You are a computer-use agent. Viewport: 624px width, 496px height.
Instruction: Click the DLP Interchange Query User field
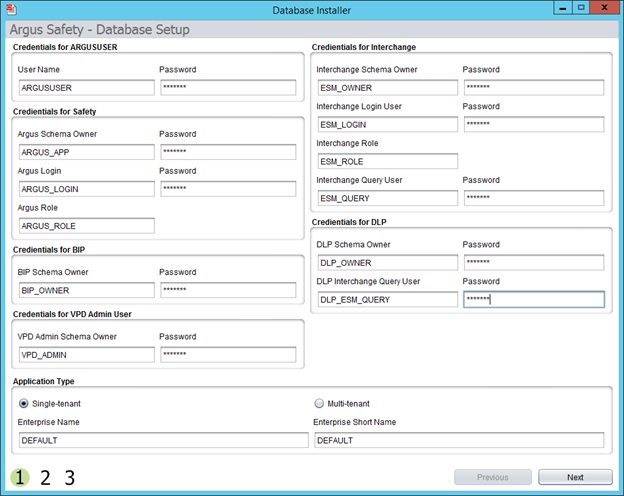coord(388,299)
